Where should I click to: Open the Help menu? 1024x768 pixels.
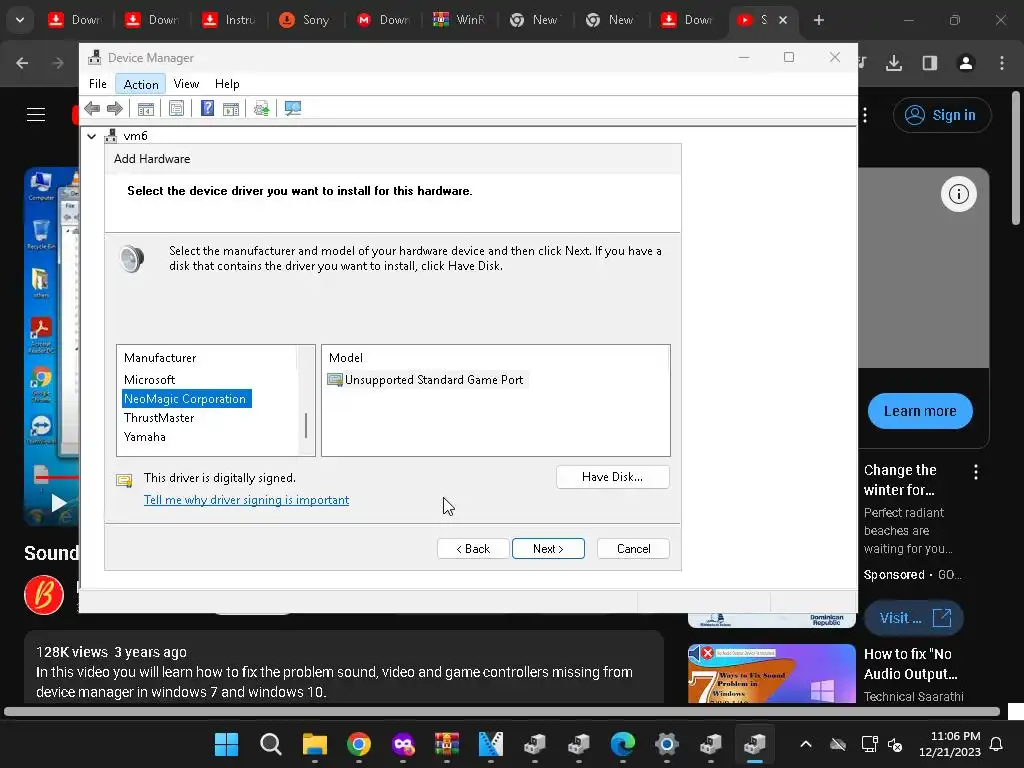(x=227, y=84)
